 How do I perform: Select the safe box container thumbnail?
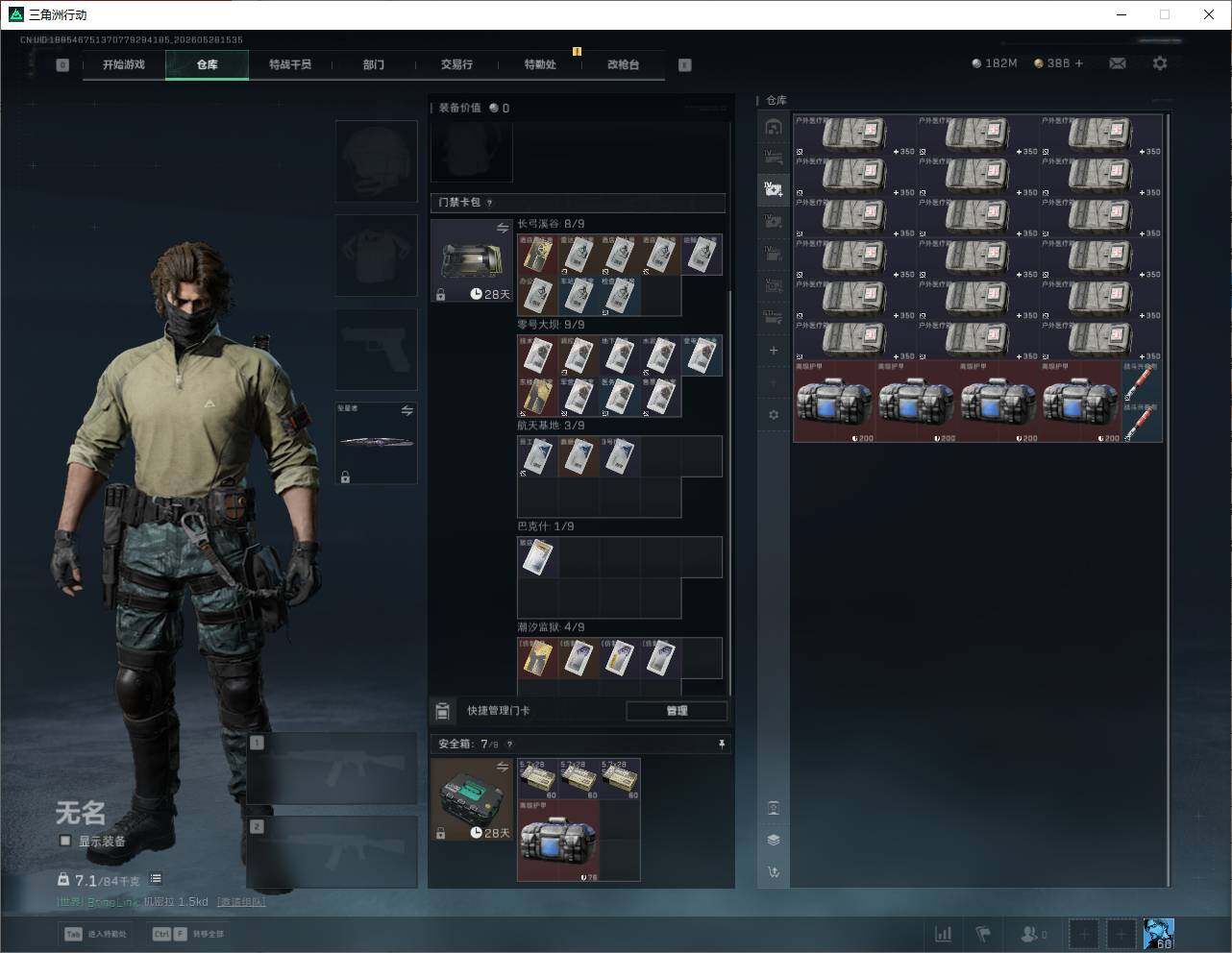click(x=471, y=799)
